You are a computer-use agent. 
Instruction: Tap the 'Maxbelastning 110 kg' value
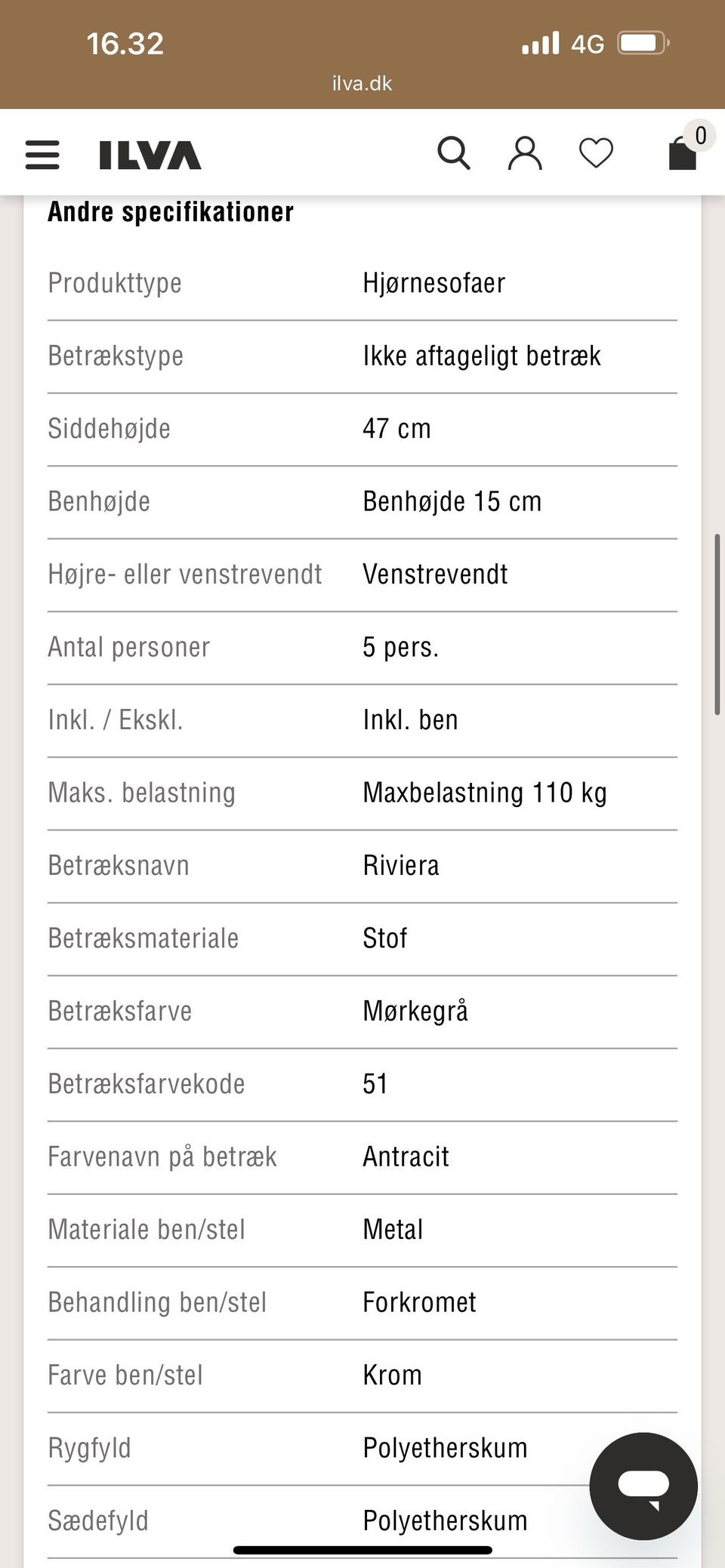[x=485, y=793]
